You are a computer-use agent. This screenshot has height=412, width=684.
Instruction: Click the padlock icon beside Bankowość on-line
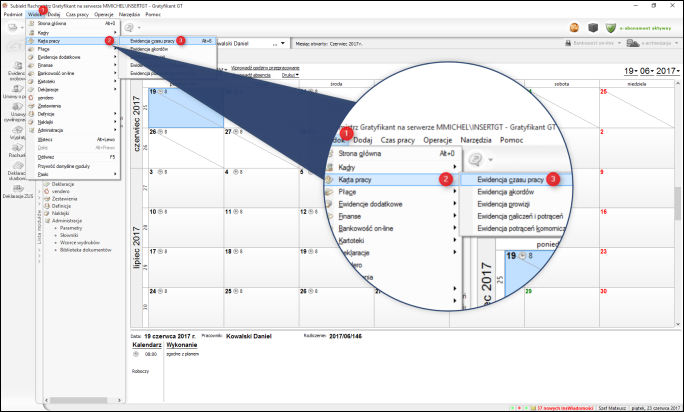[568, 43]
